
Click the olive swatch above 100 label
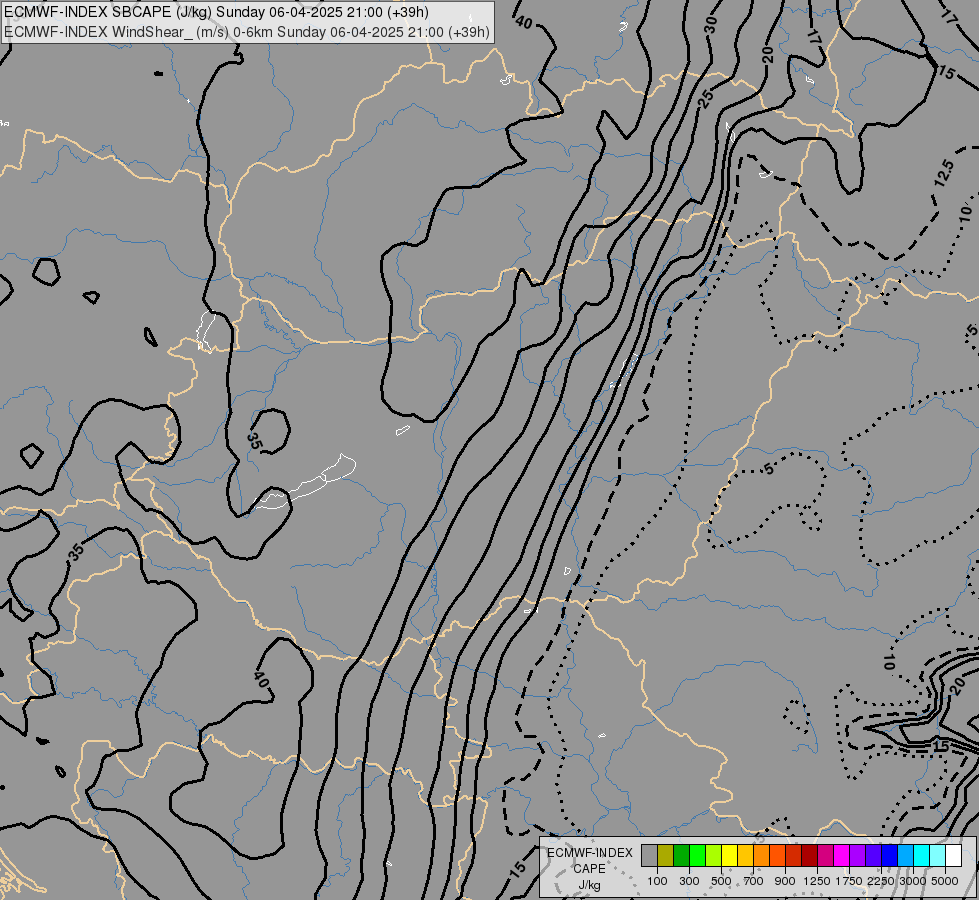coord(666,855)
